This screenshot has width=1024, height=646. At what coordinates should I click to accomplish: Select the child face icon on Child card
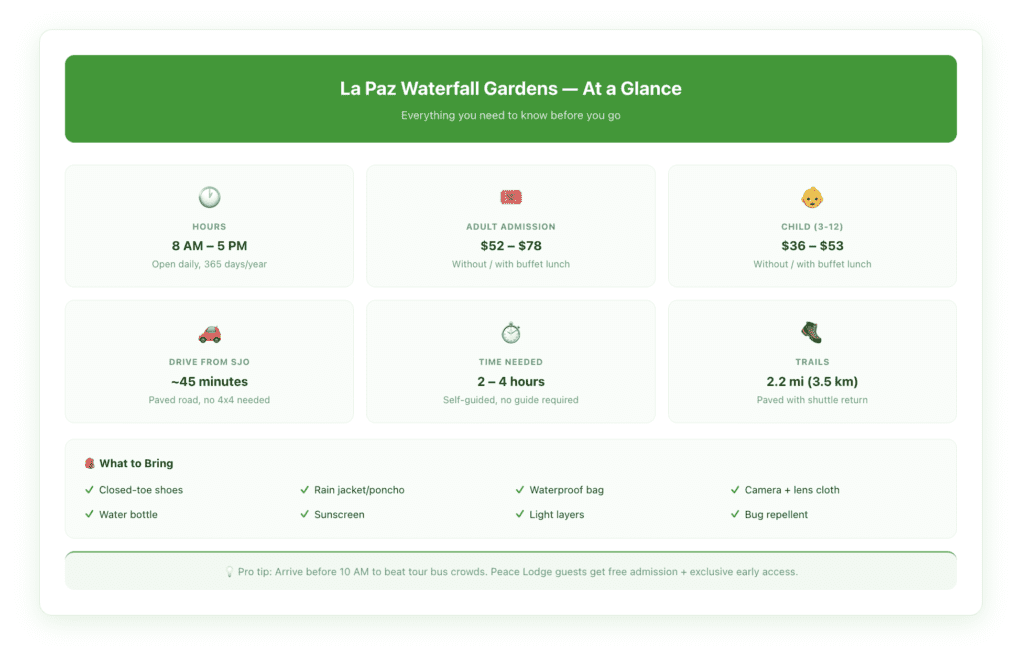pos(812,196)
